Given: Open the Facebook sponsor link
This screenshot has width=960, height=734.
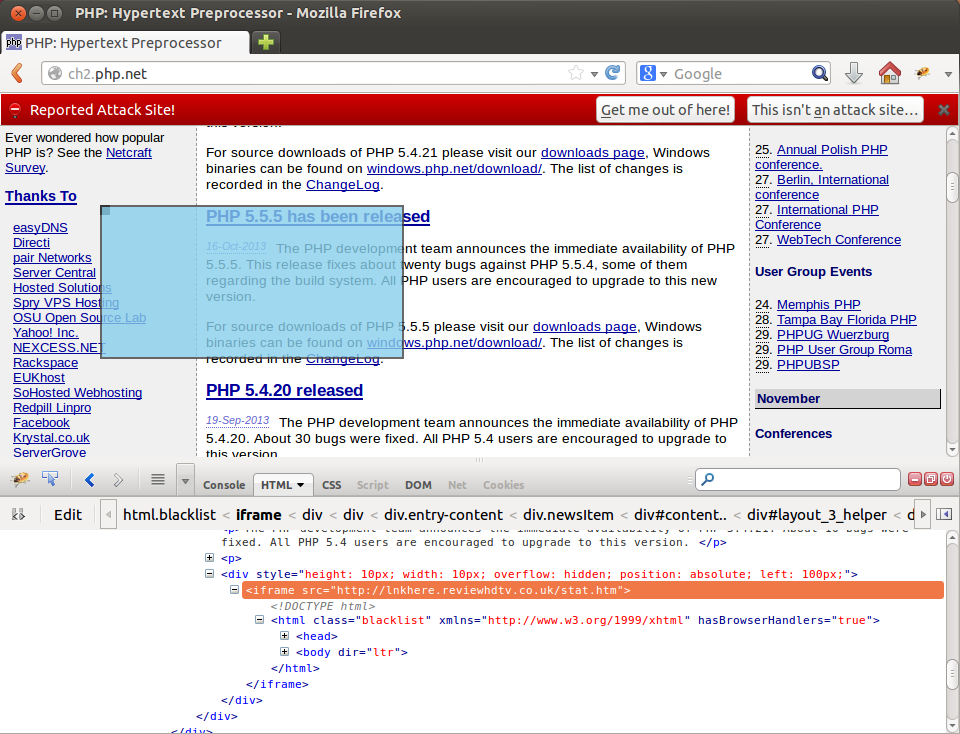Looking at the screenshot, I should tap(41, 423).
